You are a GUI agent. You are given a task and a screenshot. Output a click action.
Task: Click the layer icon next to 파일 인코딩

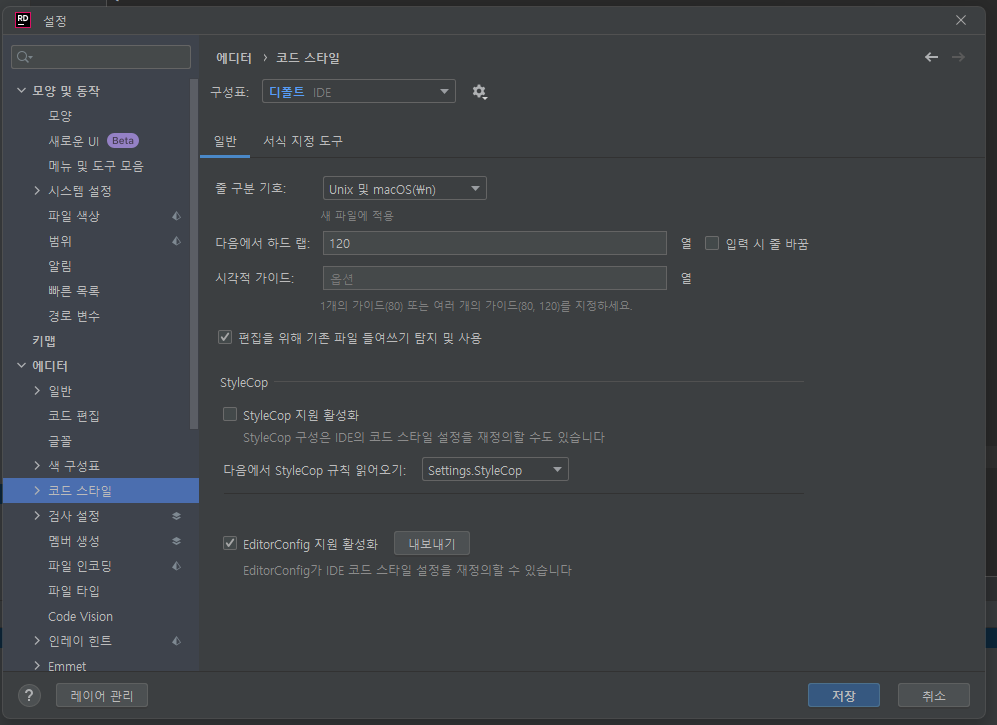pyautogui.click(x=177, y=566)
